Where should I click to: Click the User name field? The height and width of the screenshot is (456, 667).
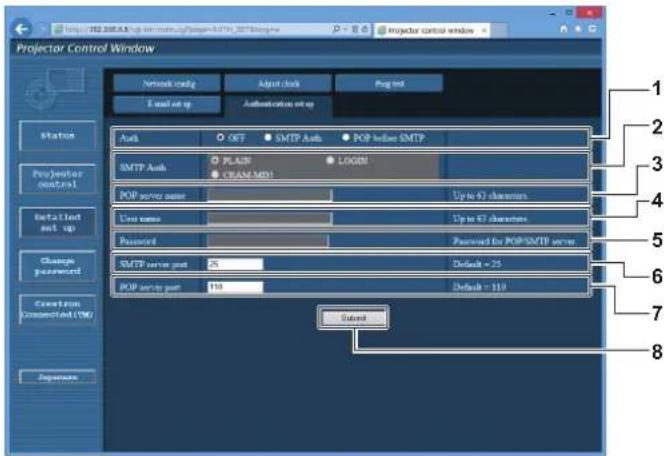pos(269,218)
